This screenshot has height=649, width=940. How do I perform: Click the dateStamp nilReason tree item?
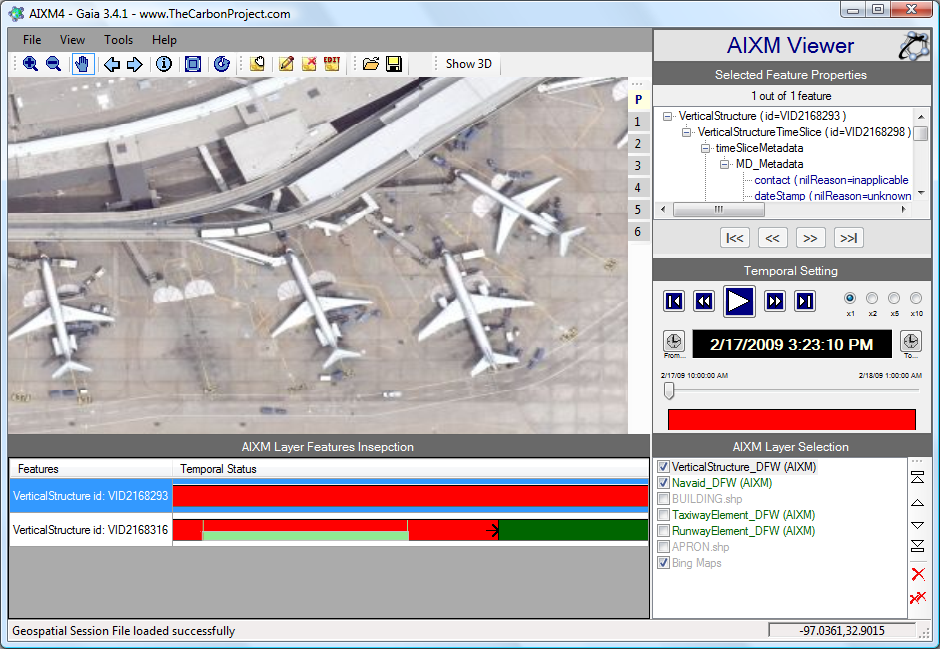pyautogui.click(x=833, y=196)
